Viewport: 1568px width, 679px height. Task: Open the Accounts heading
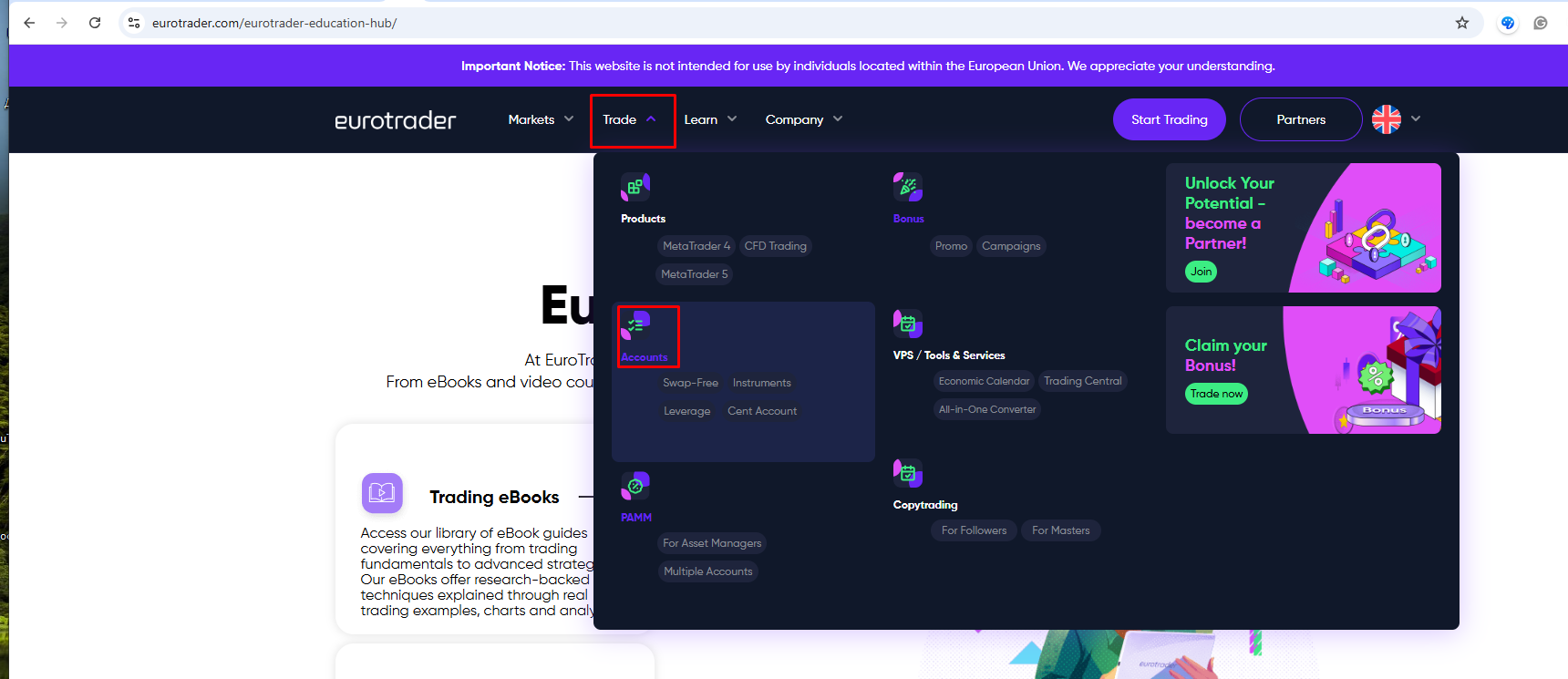pyautogui.click(x=645, y=357)
